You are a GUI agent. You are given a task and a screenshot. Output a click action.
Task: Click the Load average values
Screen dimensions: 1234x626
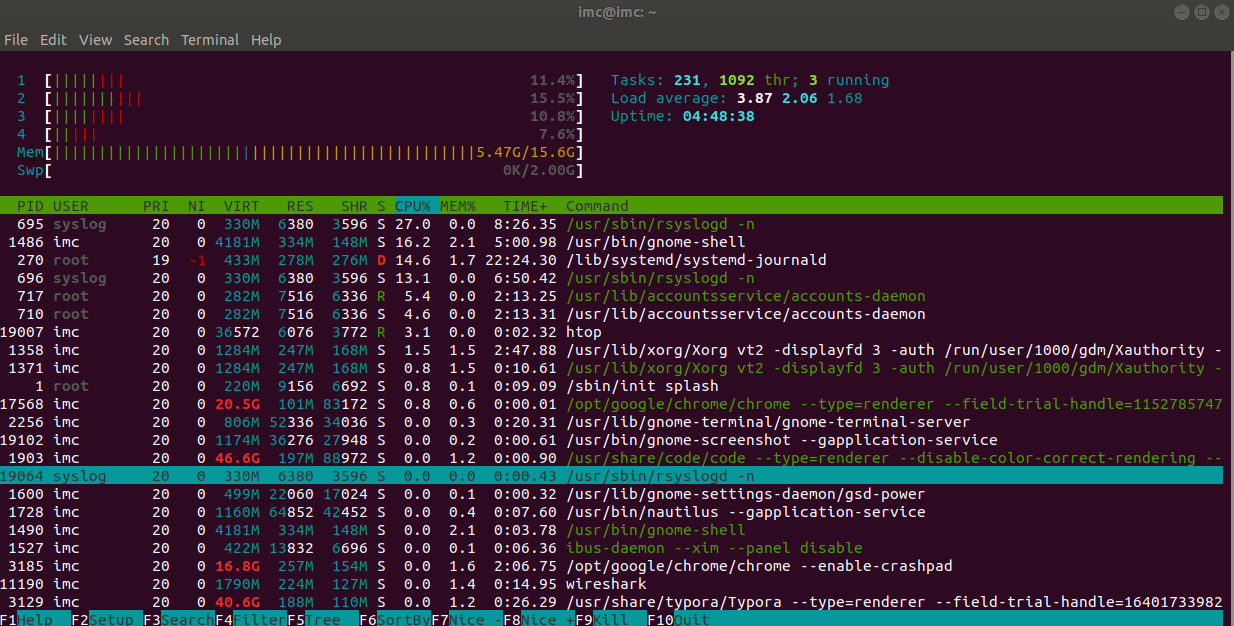(799, 98)
